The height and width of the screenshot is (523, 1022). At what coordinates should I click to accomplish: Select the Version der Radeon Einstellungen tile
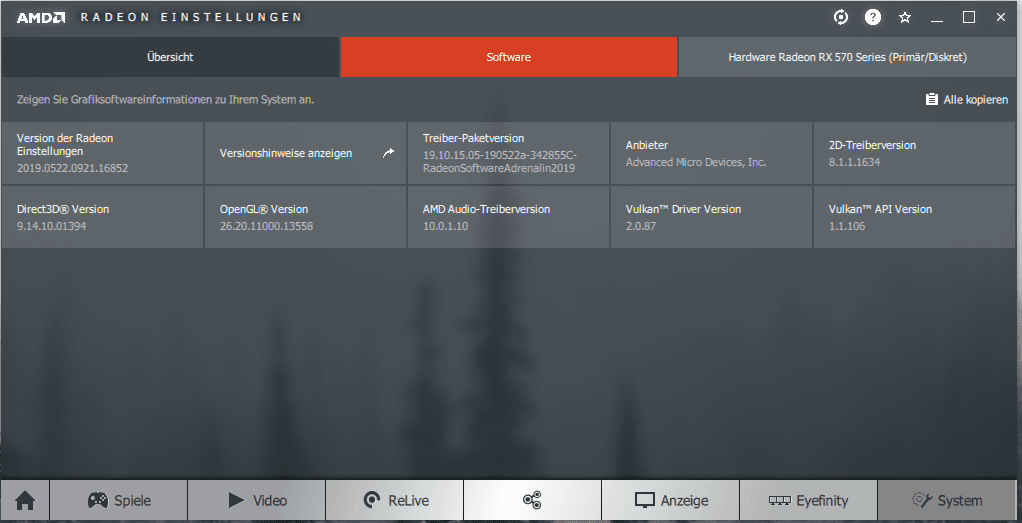pos(102,153)
